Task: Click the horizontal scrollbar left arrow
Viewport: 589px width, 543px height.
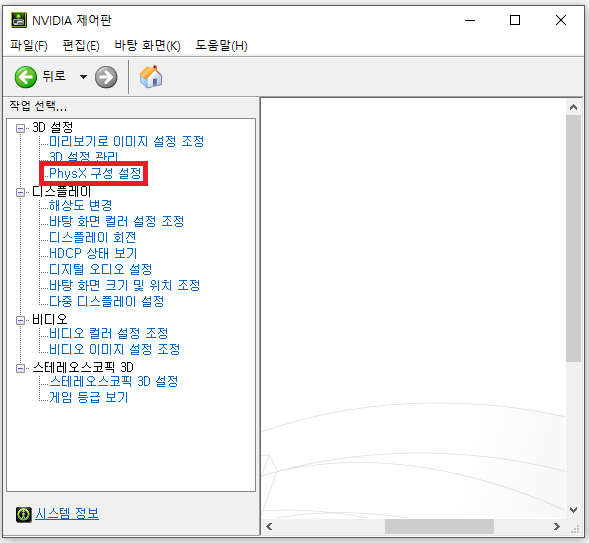Action: point(269,526)
